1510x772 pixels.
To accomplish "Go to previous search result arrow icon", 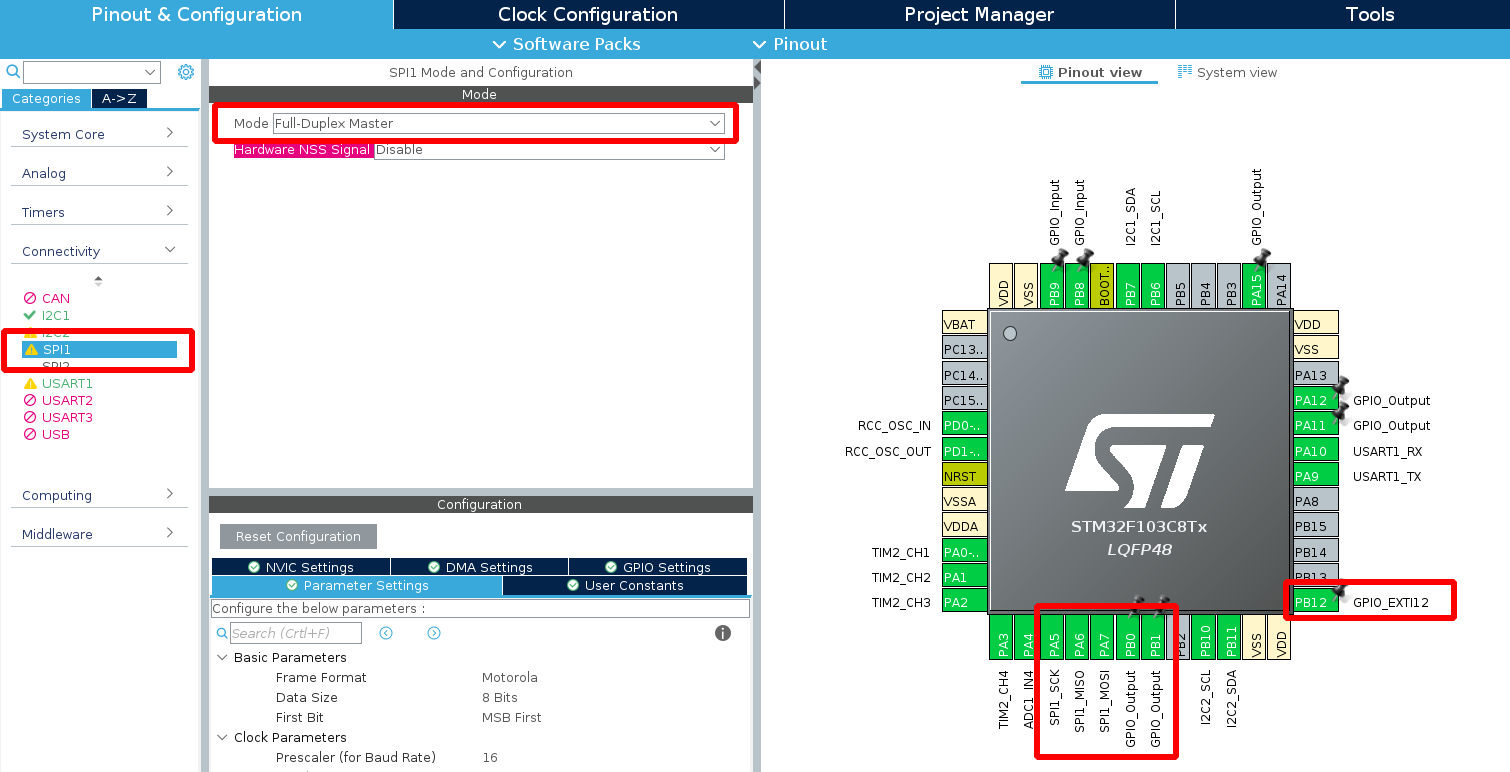I will 386,633.
